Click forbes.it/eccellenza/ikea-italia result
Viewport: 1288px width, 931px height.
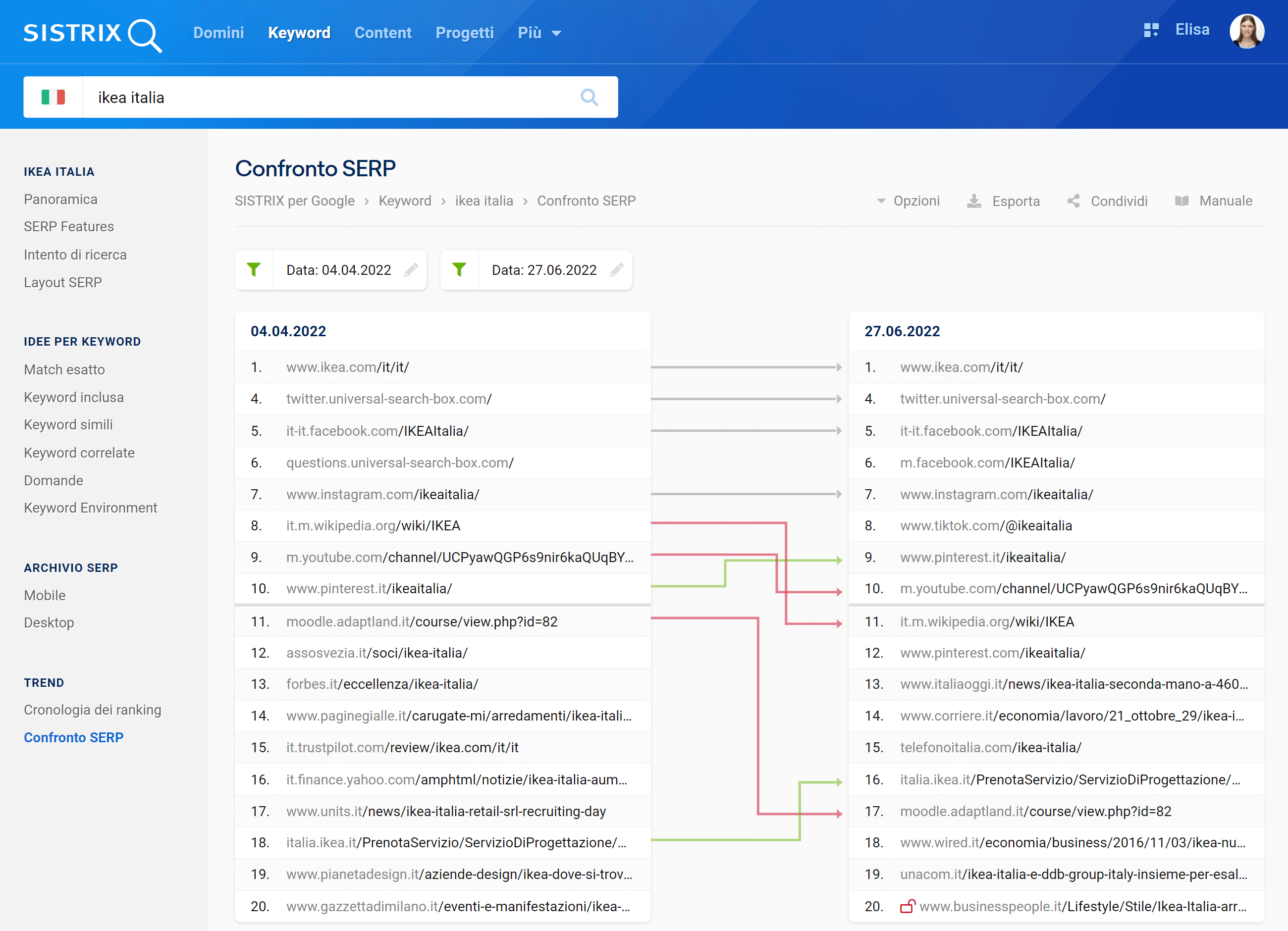(x=382, y=684)
